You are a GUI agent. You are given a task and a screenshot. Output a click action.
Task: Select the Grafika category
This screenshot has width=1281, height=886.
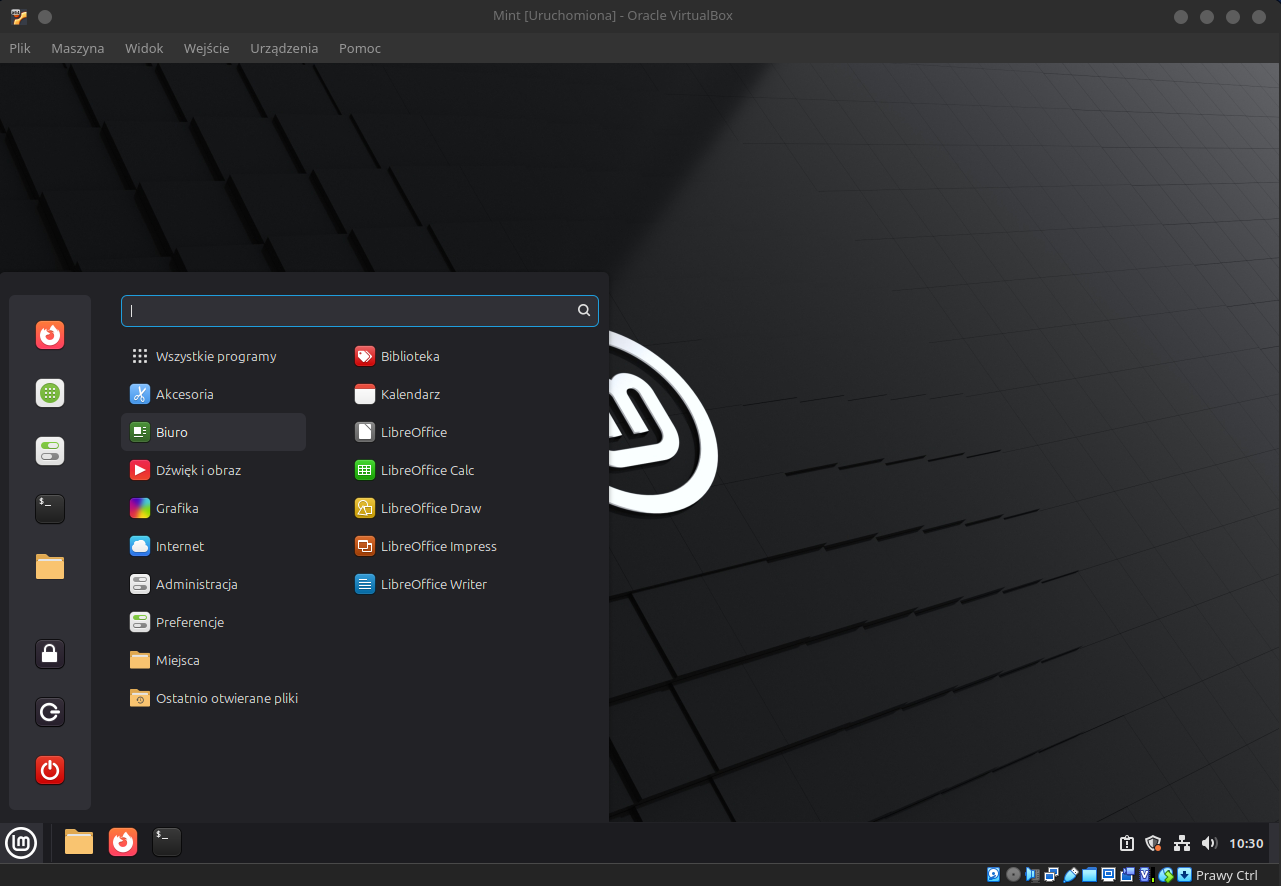(213, 508)
